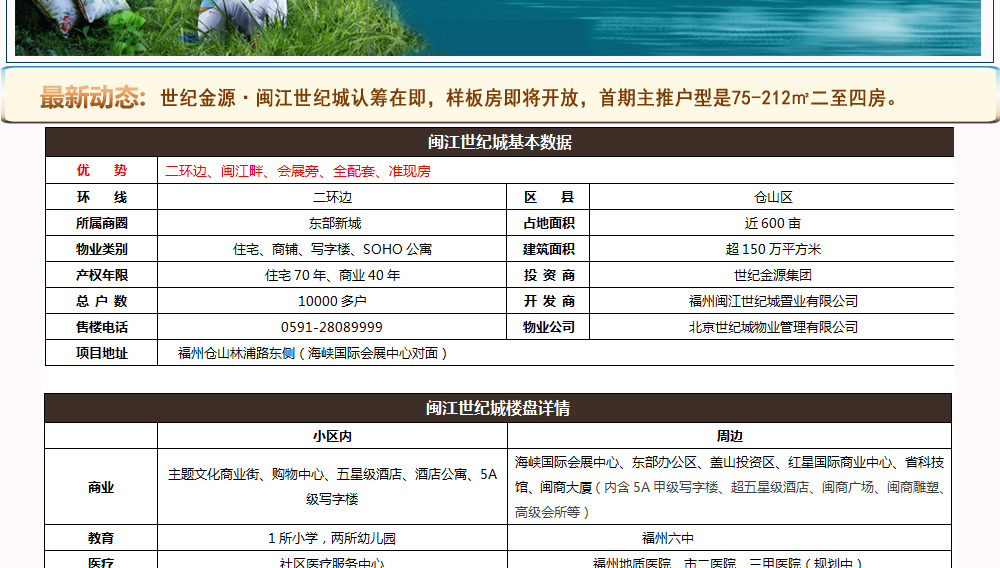Click the 福州闽江世纪城置业有限公司 developer cell

click(x=772, y=301)
